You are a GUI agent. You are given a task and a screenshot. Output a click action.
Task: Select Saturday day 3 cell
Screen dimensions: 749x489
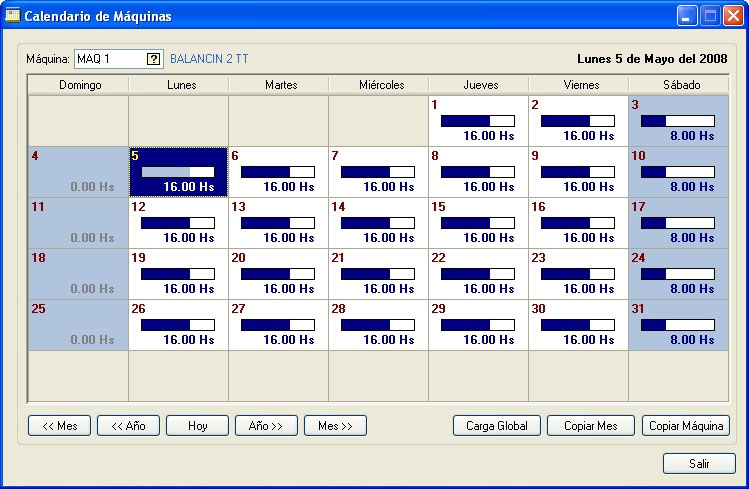(678, 120)
